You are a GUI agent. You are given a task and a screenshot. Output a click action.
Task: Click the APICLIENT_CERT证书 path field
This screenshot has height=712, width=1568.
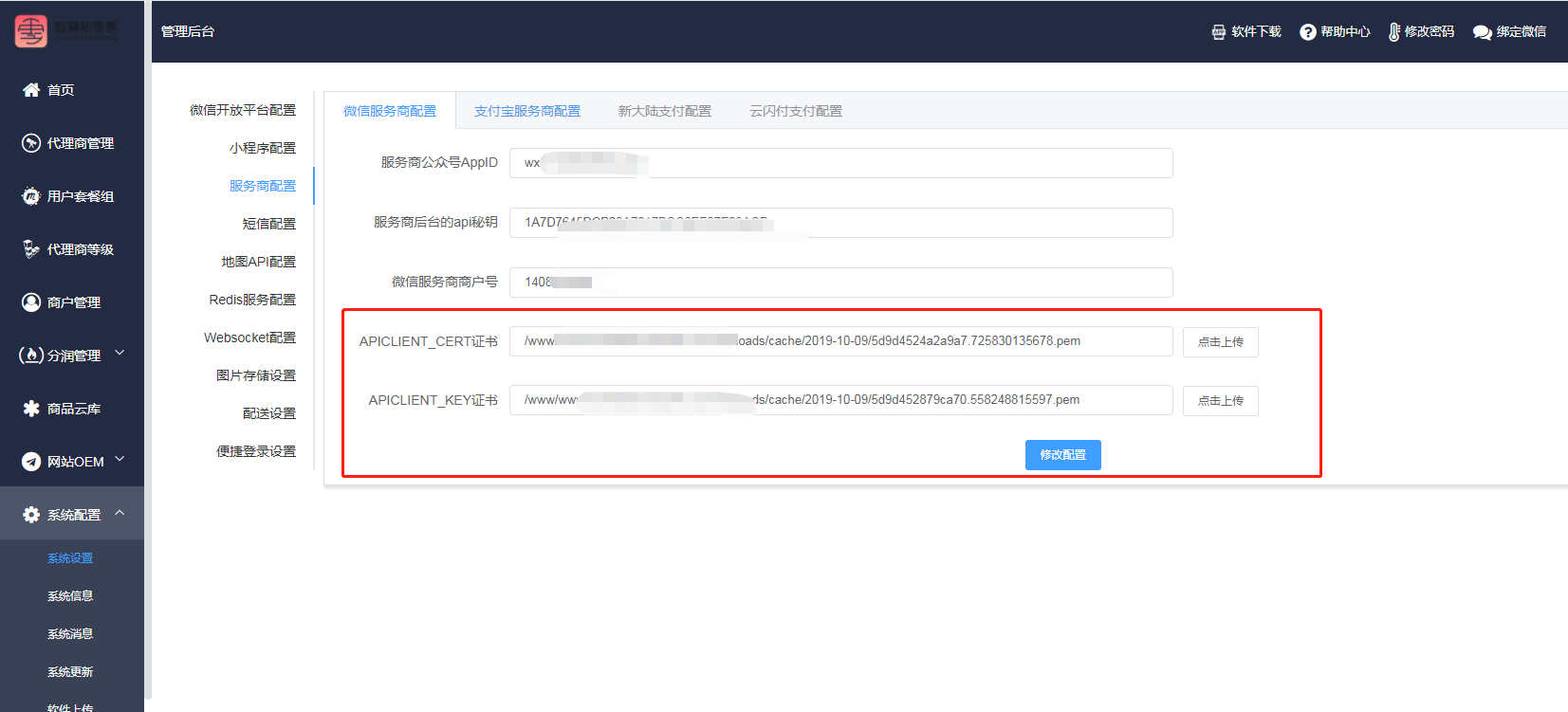click(841, 341)
